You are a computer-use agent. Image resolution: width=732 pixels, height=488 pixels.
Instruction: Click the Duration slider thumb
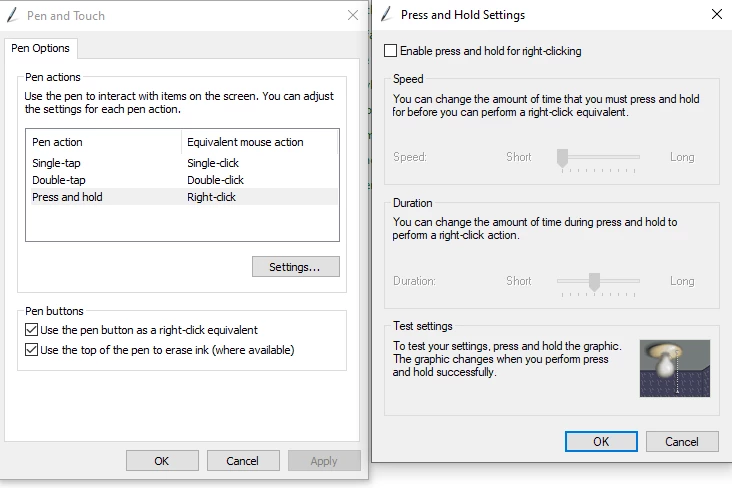pos(594,282)
